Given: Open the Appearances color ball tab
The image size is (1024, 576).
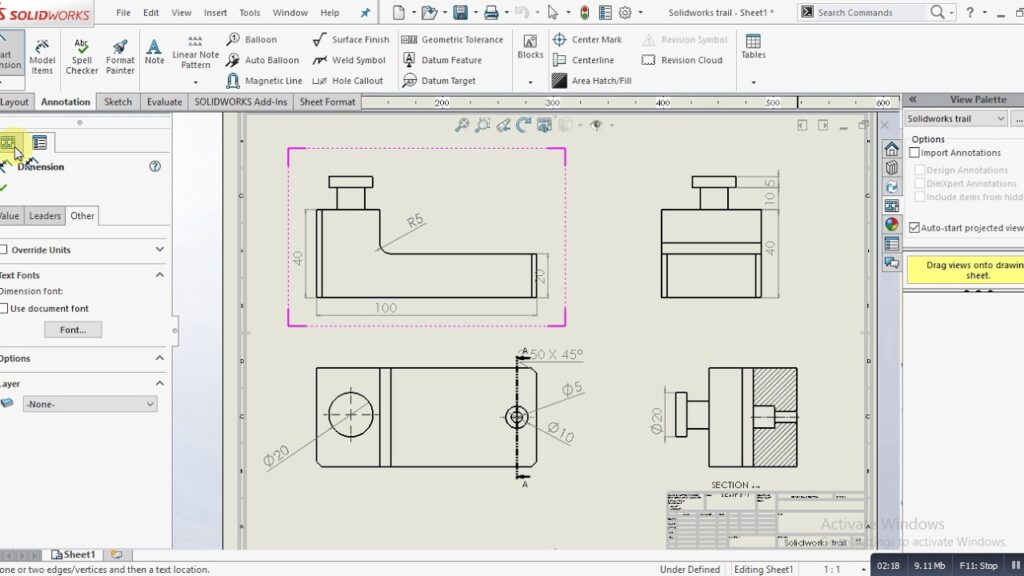Looking at the screenshot, I should (x=891, y=225).
